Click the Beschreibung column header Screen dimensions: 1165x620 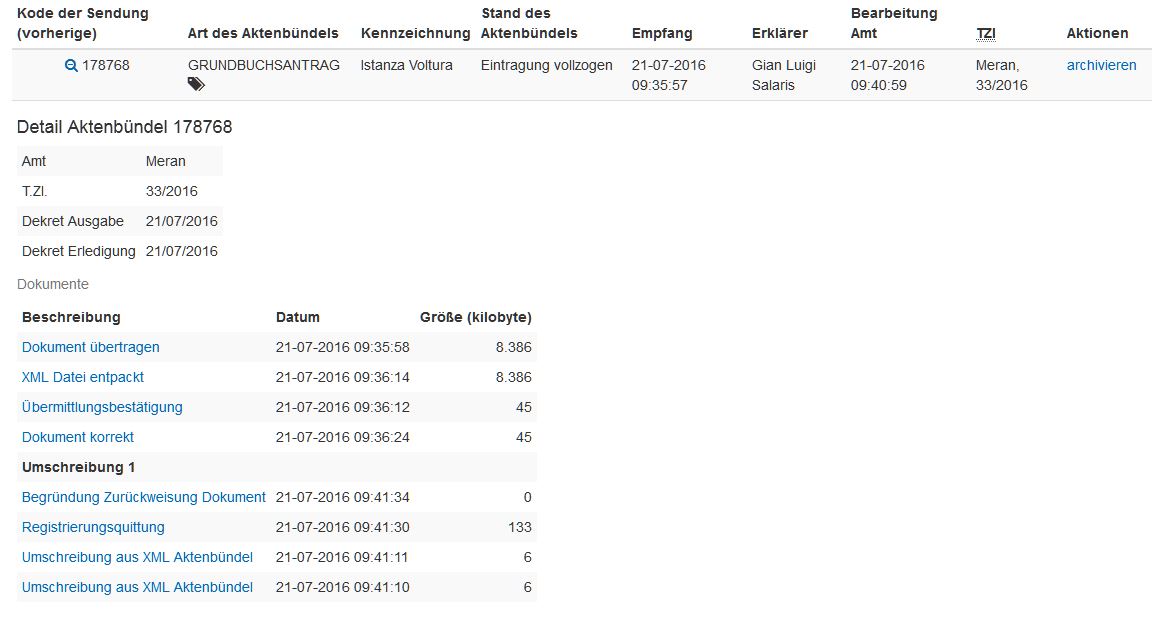tap(71, 317)
